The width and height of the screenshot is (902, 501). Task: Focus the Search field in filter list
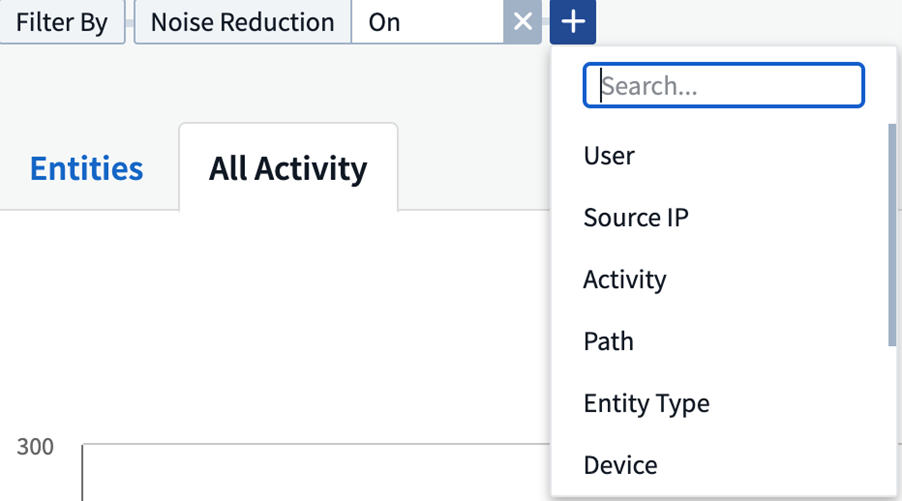point(723,86)
